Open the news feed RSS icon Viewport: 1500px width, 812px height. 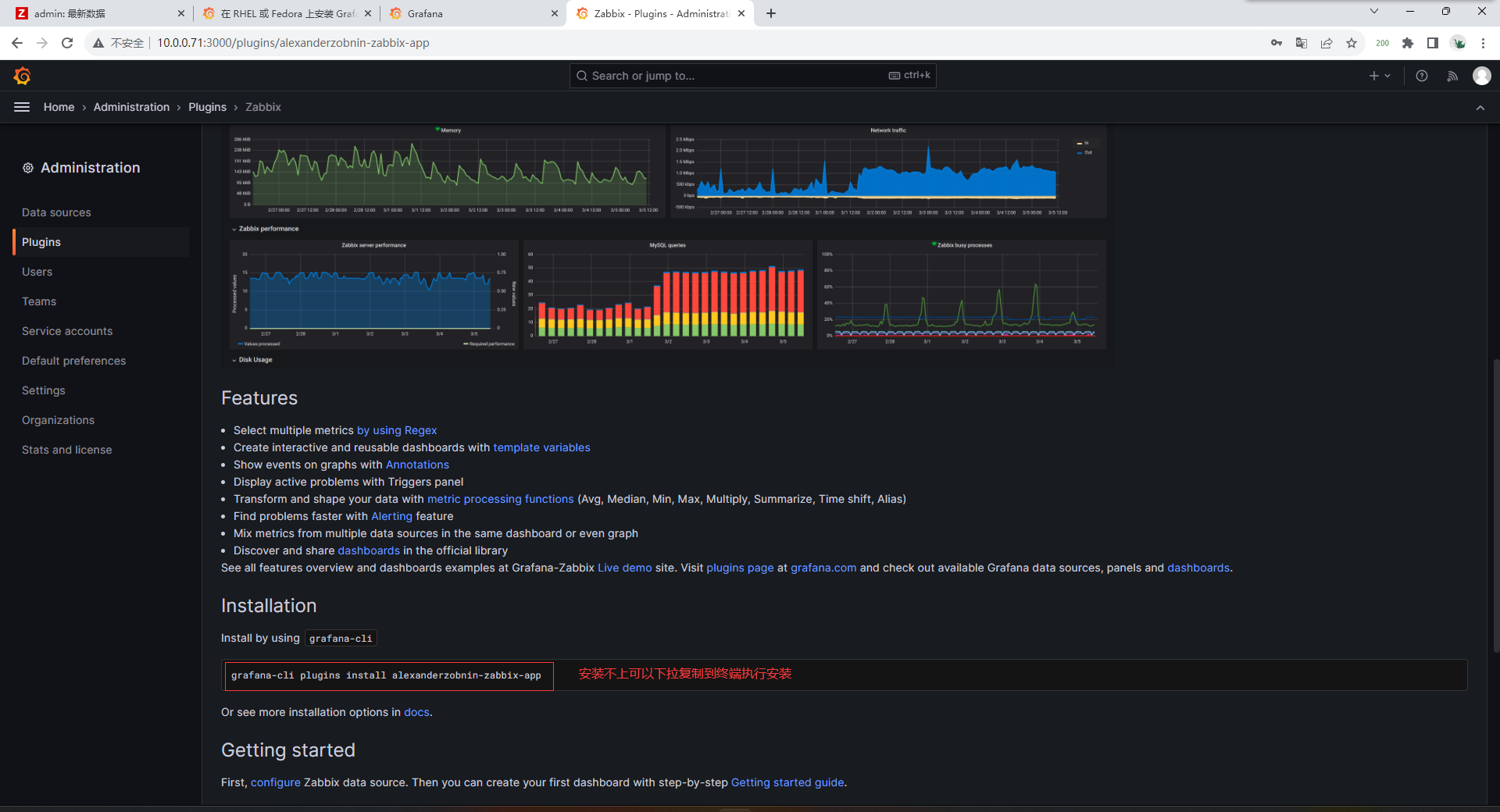pyautogui.click(x=1452, y=76)
